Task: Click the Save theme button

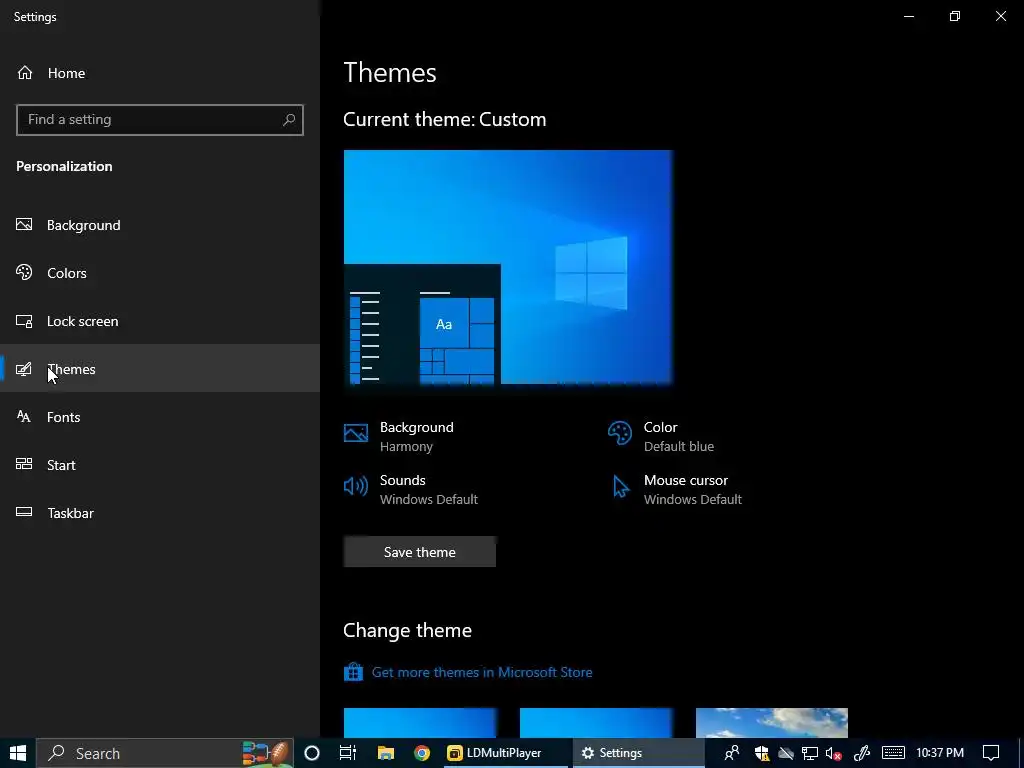Action: [420, 552]
